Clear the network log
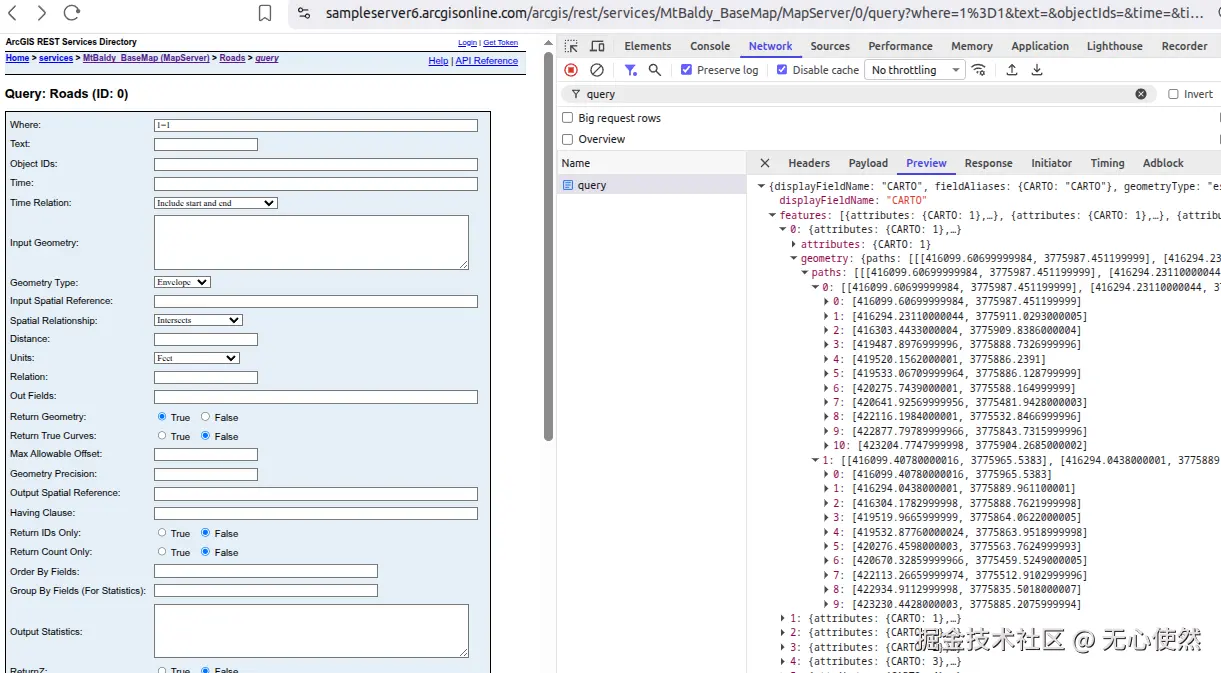The width and height of the screenshot is (1221, 673). pos(597,70)
